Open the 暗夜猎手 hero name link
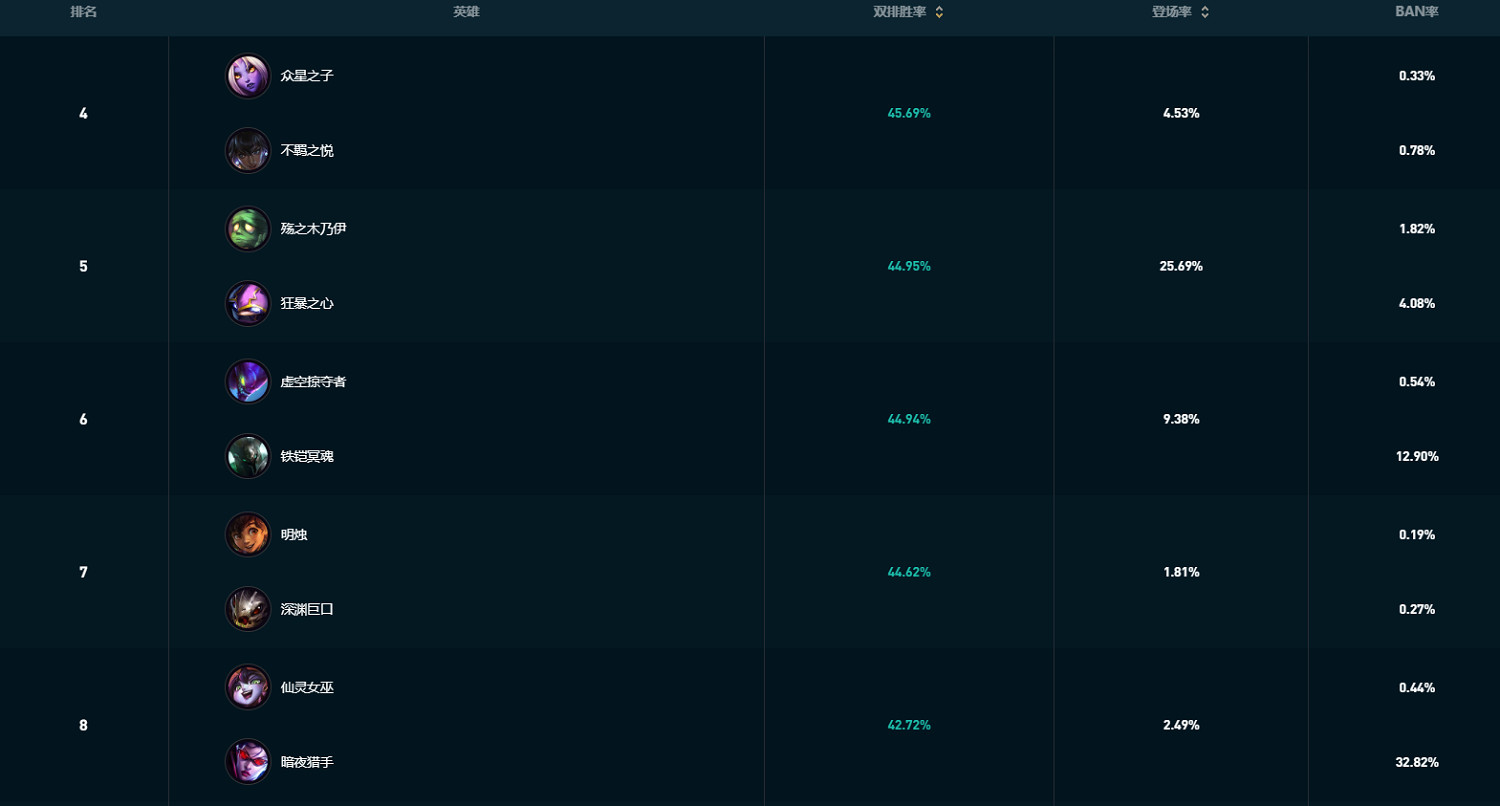The image size is (1500, 806). click(x=307, y=763)
